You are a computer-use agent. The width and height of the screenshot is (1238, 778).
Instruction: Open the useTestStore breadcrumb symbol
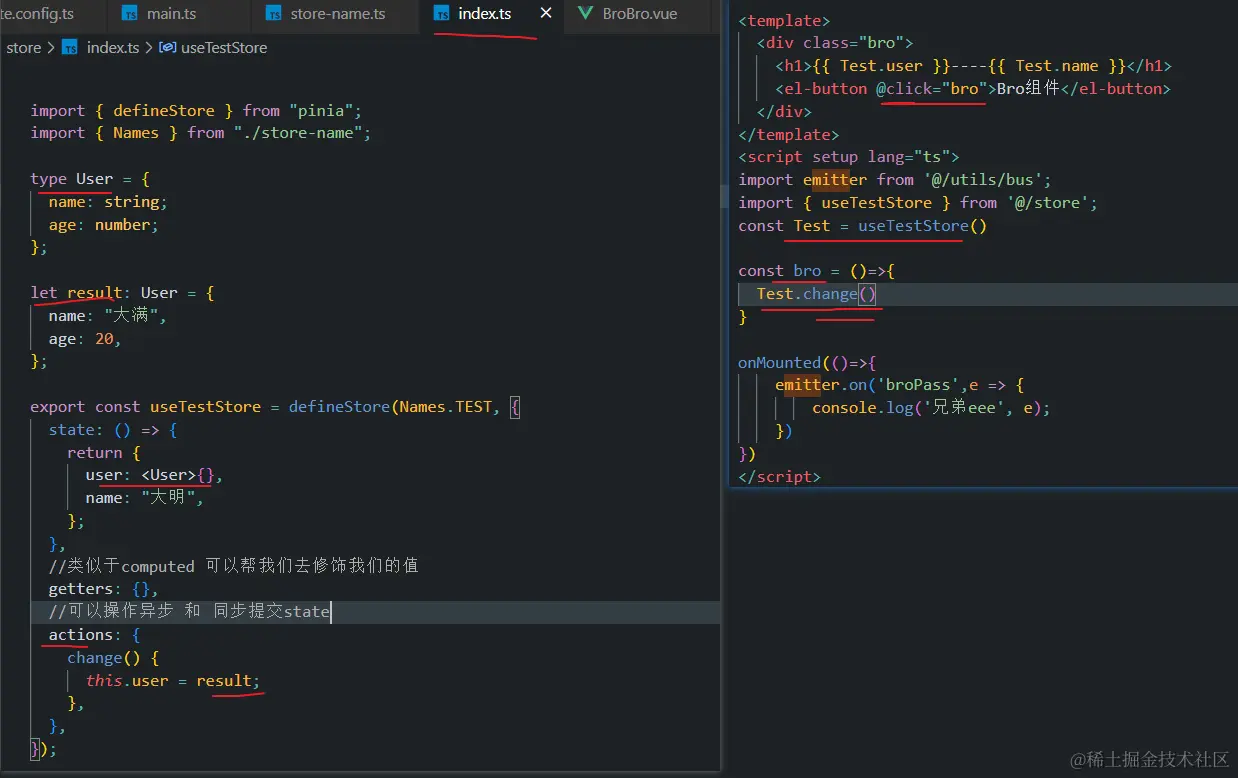(x=224, y=47)
